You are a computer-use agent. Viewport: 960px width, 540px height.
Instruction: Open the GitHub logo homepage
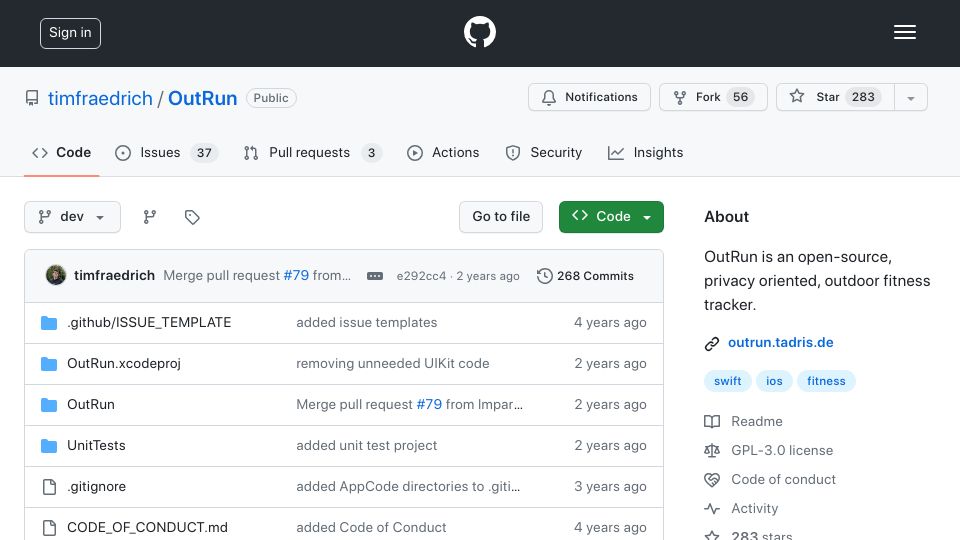click(x=479, y=32)
